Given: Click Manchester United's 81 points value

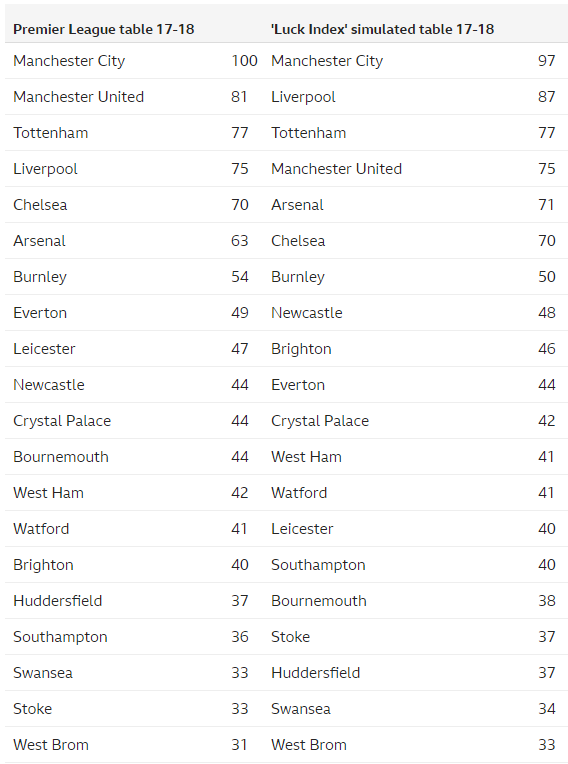Looking at the screenshot, I should (x=239, y=96).
